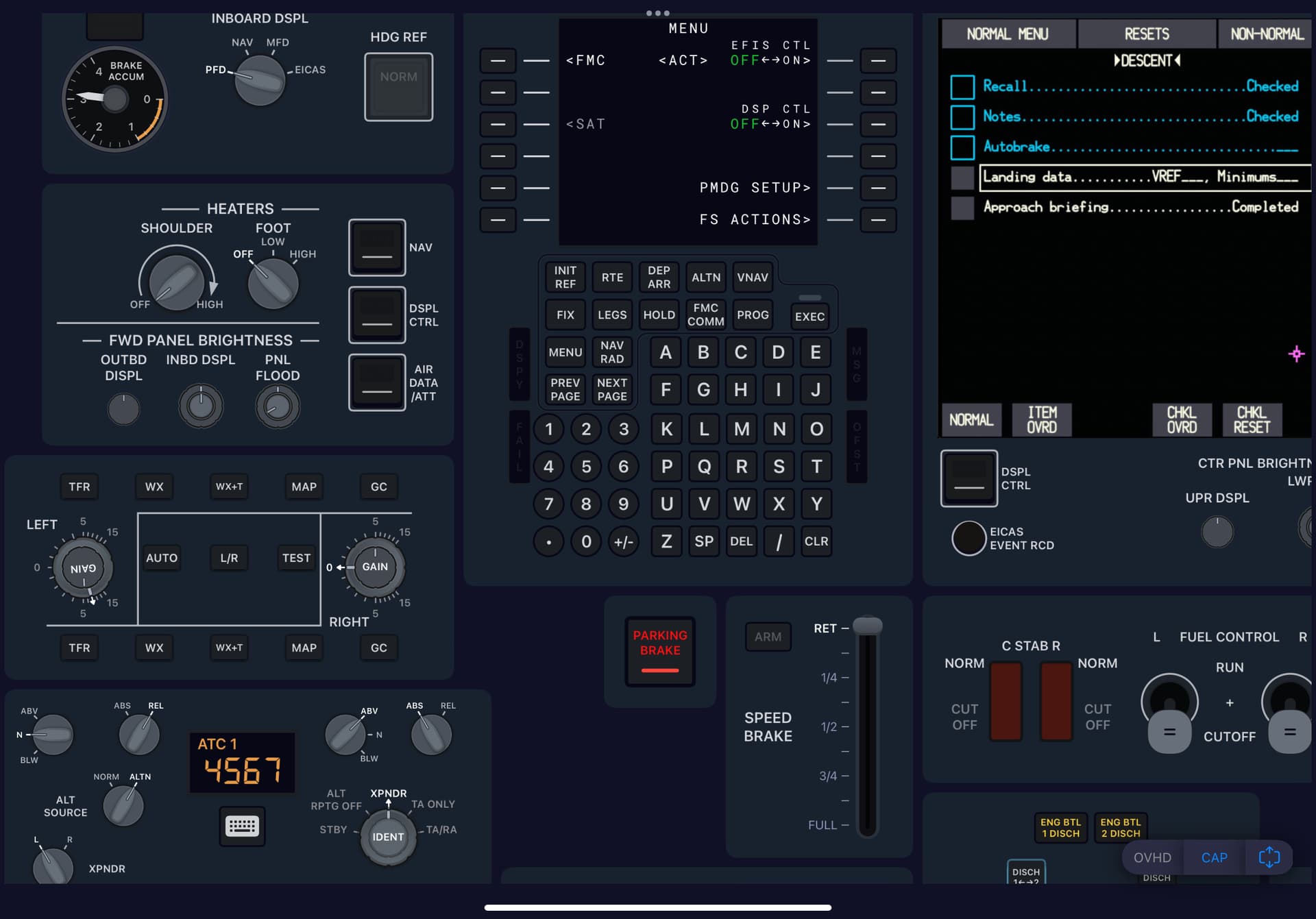Click the EXEC key on CDU
Viewport: 1316px width, 919px height.
[x=809, y=317]
